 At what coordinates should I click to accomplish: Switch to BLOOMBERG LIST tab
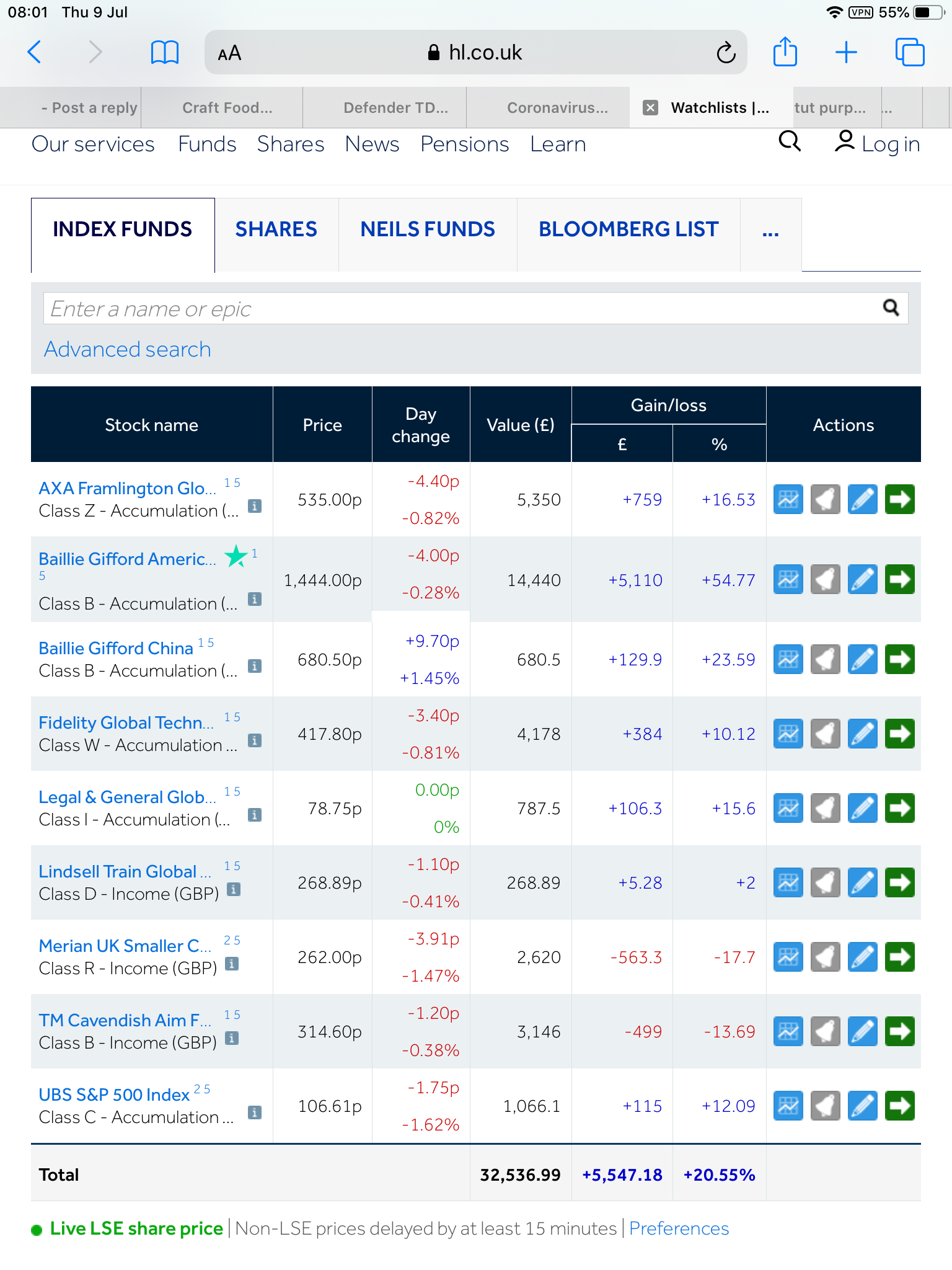click(x=628, y=229)
